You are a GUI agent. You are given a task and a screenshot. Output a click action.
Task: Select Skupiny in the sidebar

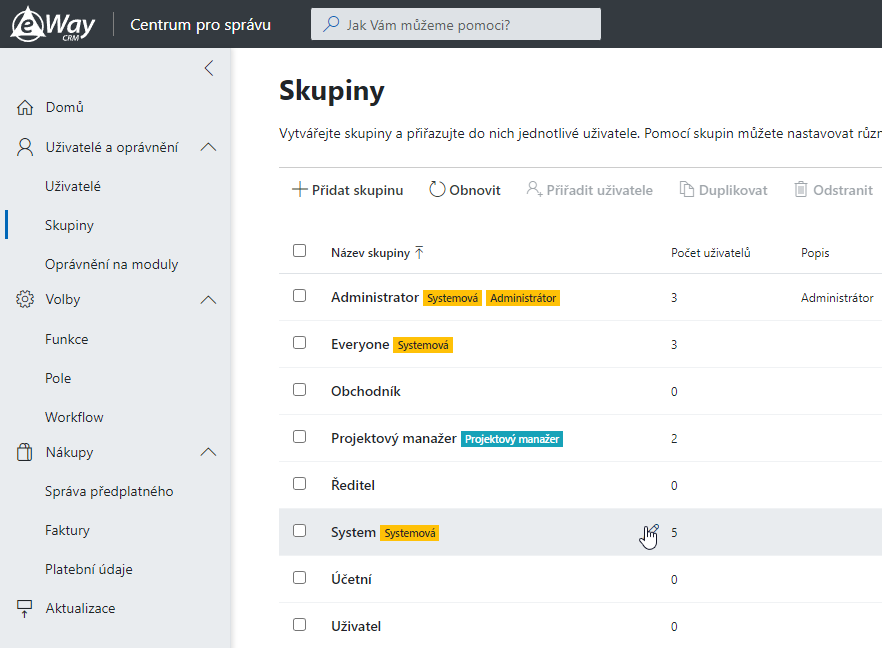69,225
